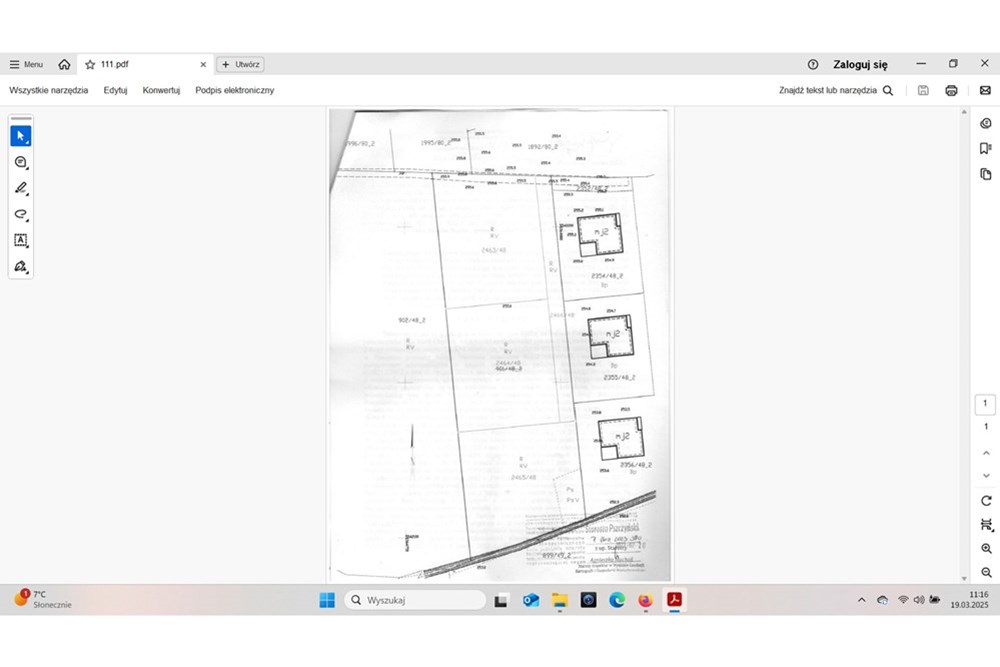
Task: Choose the add comment tool
Action: [20, 162]
